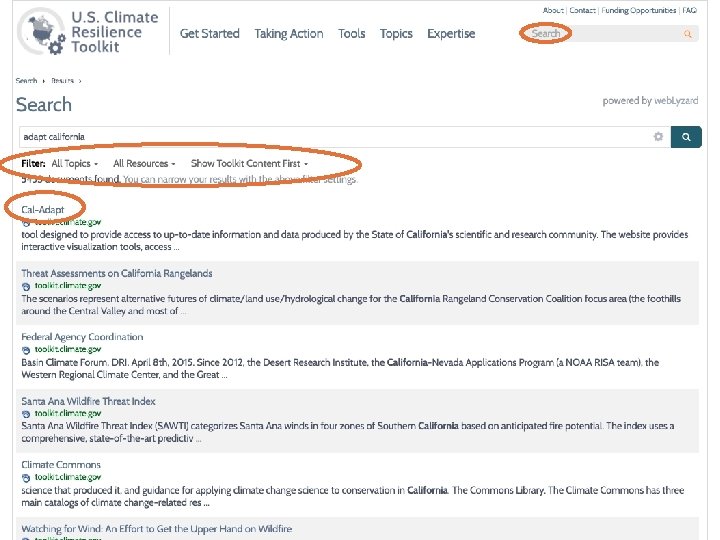Open Threat Assessments on California Rangelands result
This screenshot has width=720, height=540.
(x=117, y=273)
